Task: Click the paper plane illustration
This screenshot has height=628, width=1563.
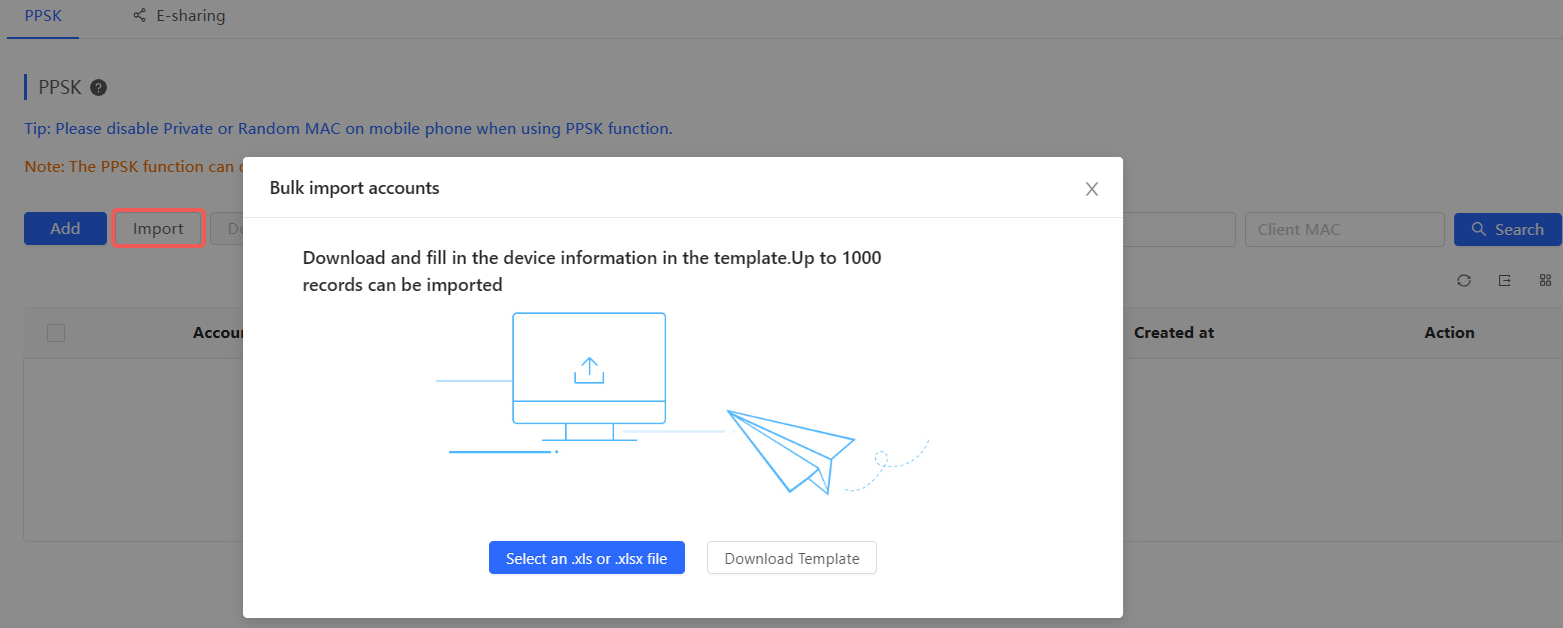Action: pyautogui.click(x=789, y=449)
